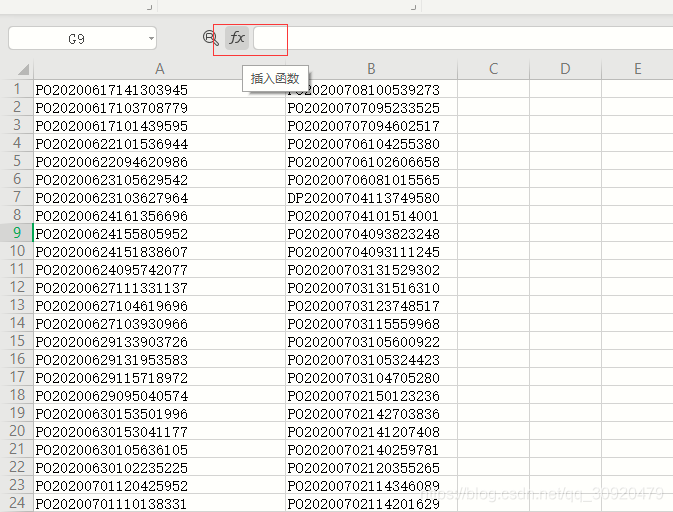Click cell PO20200702150123236
The height and width of the screenshot is (512, 673).
coord(372,396)
